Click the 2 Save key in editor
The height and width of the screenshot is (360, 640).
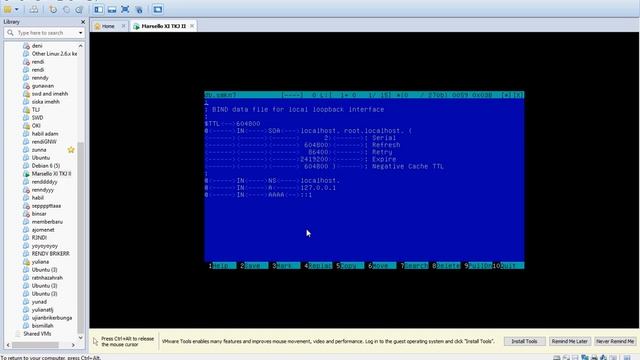pyautogui.click(x=254, y=266)
